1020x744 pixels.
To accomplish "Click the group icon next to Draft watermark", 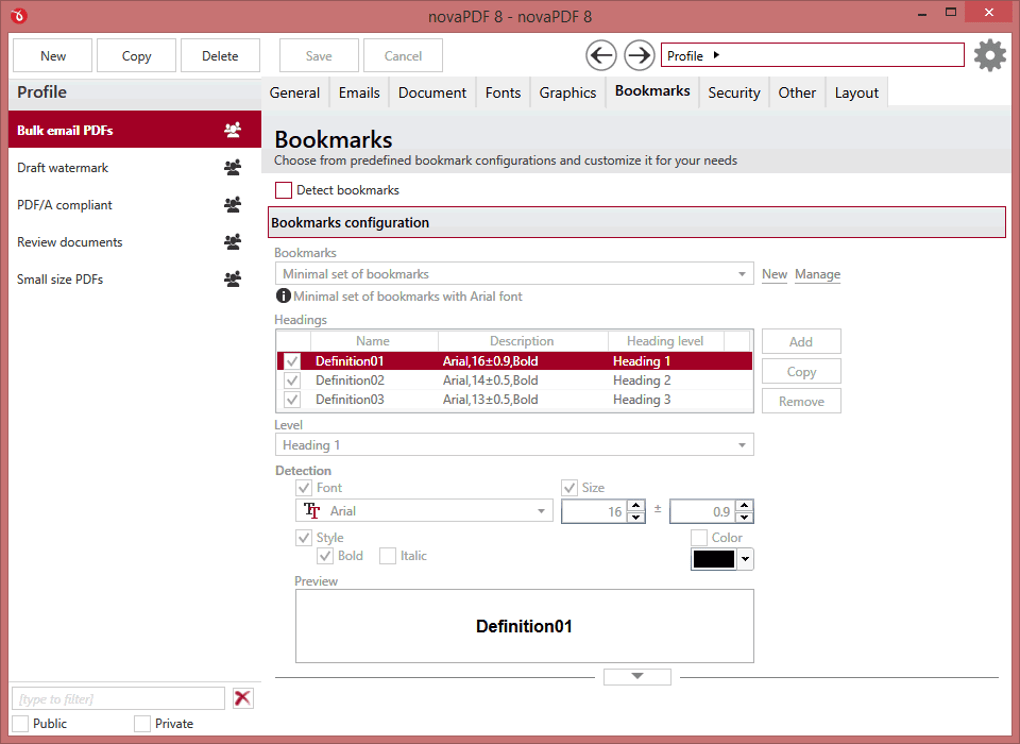I will pyautogui.click(x=232, y=168).
